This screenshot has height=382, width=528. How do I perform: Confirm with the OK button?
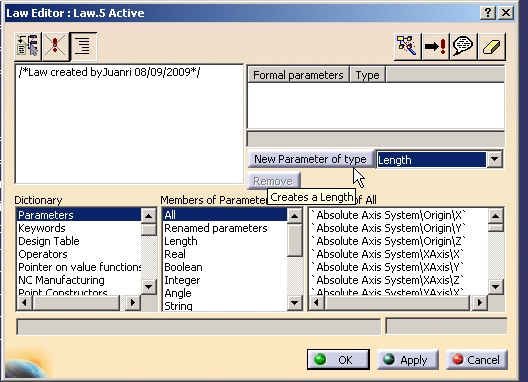[338, 360]
